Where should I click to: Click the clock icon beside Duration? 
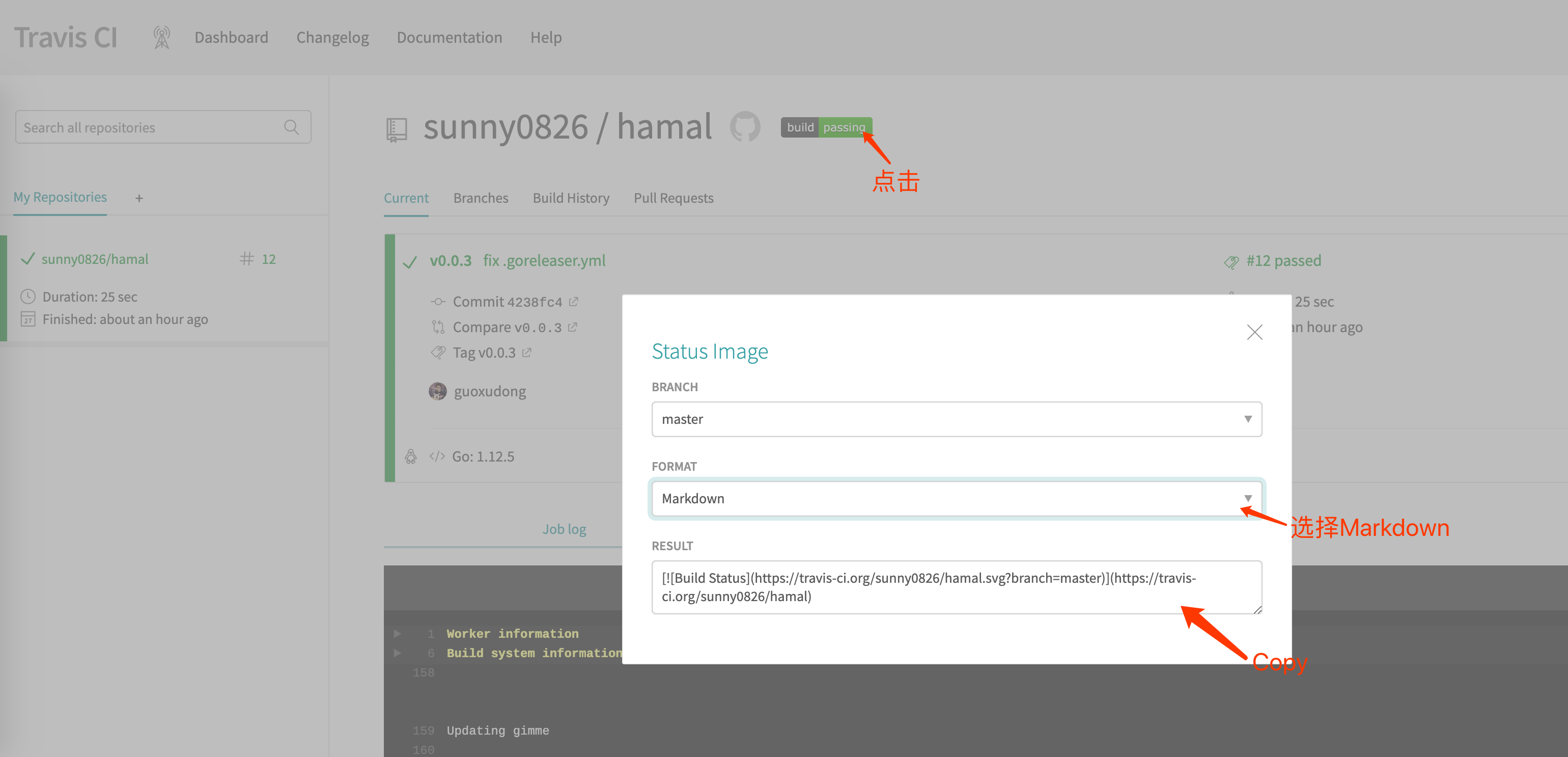point(28,296)
